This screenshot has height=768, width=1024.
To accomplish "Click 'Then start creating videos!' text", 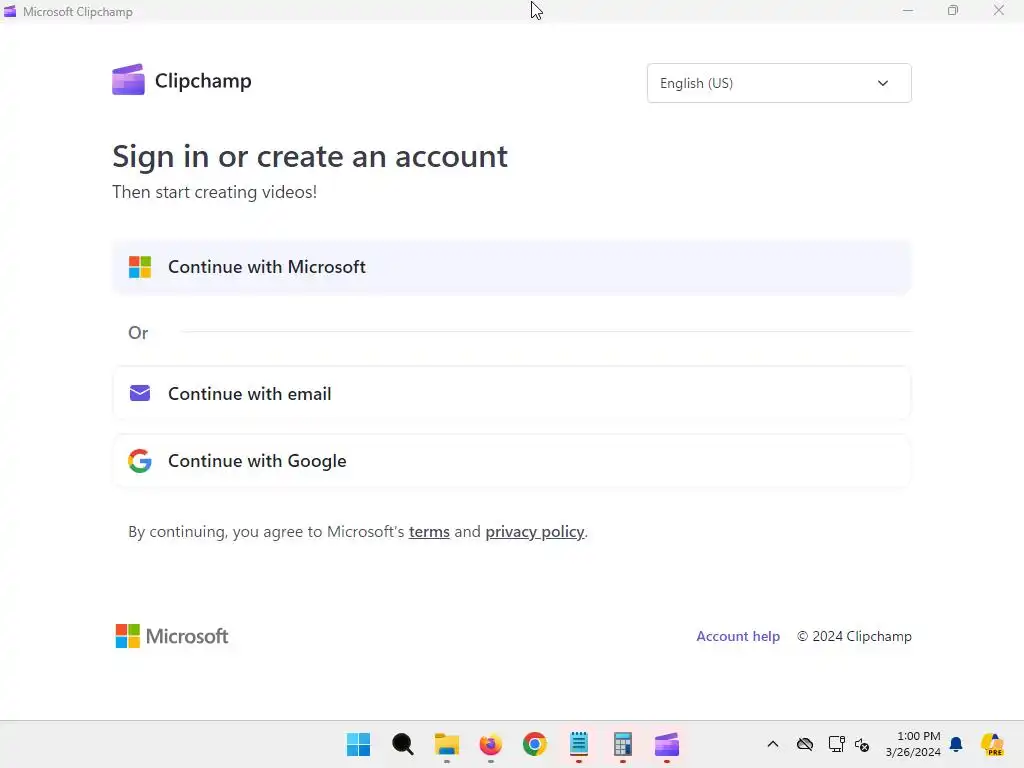I will (x=214, y=192).
